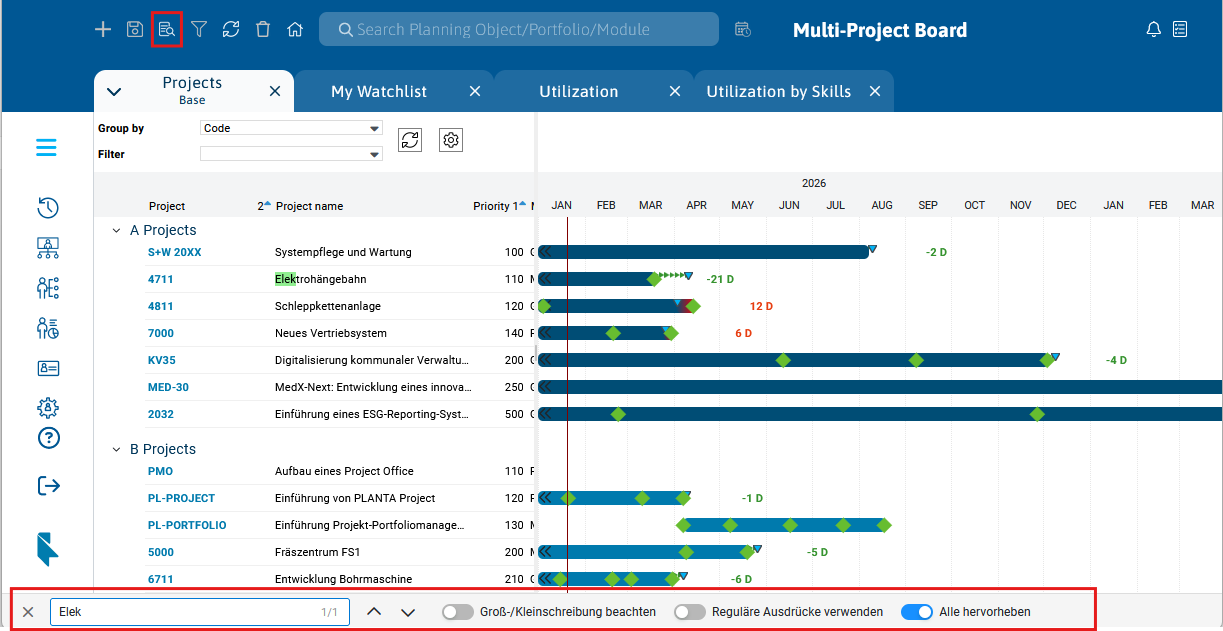Viewport: 1223px width, 631px height.
Task: Open project link PL-PORTFOLIO
Action: pyautogui.click(x=187, y=525)
